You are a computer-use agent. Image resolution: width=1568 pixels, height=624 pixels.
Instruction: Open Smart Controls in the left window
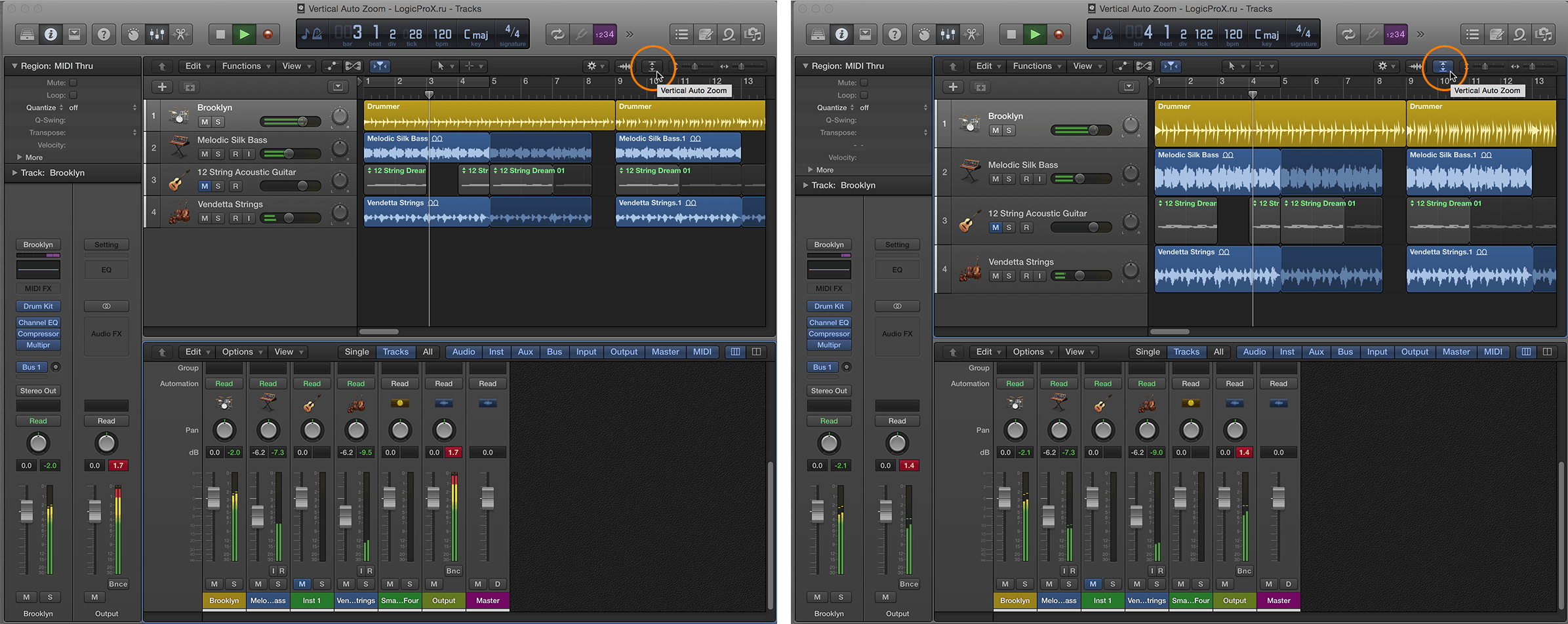133,34
